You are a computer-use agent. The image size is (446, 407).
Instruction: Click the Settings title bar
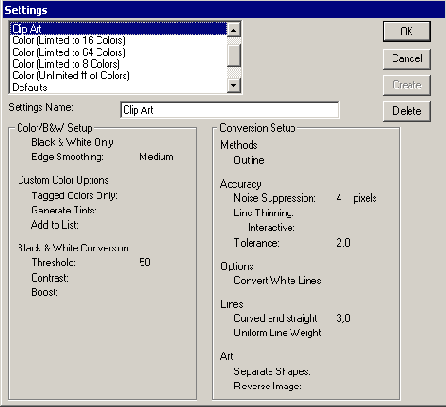coord(223,10)
